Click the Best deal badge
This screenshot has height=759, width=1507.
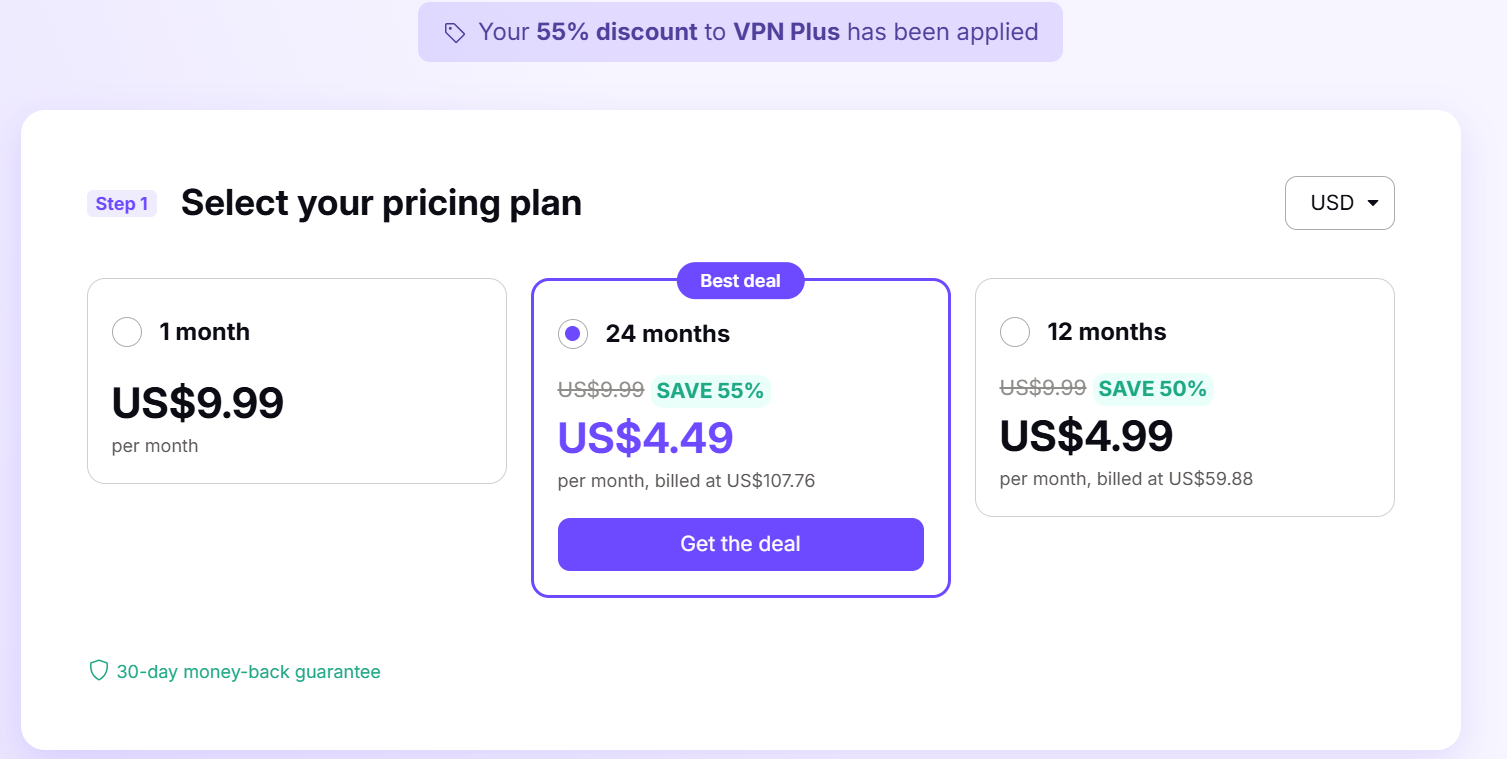click(x=740, y=280)
